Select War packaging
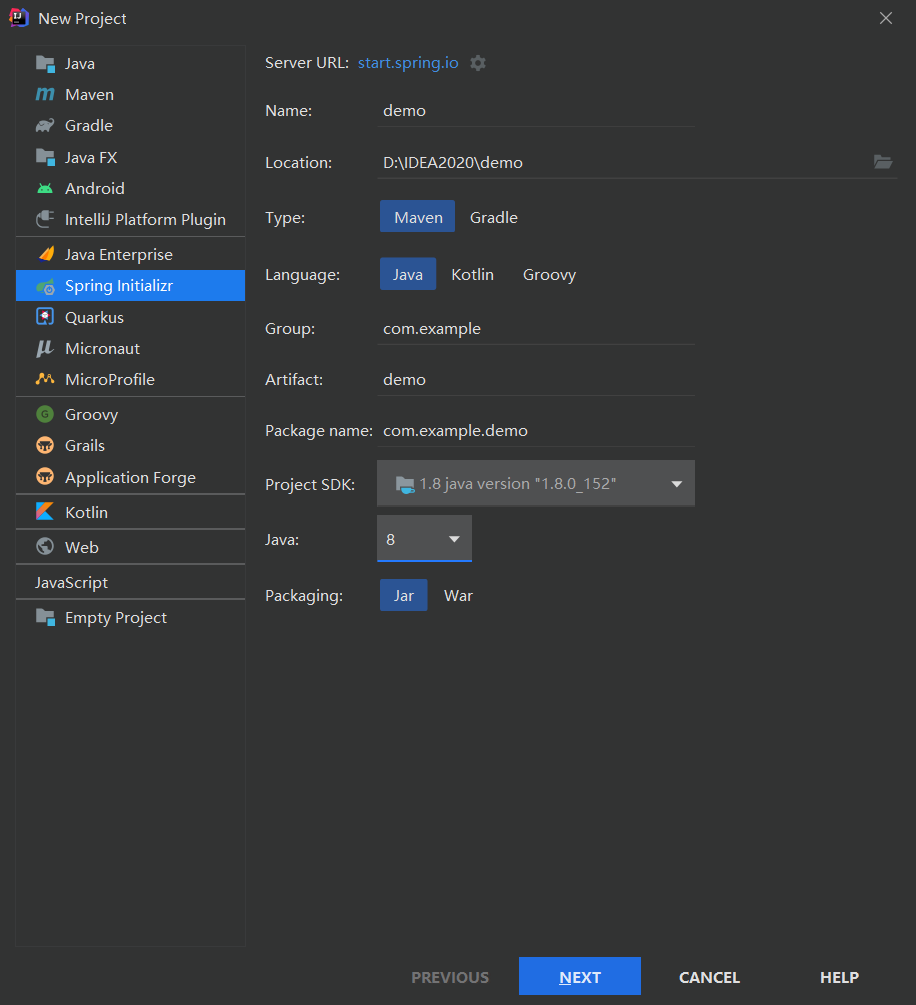 458,595
